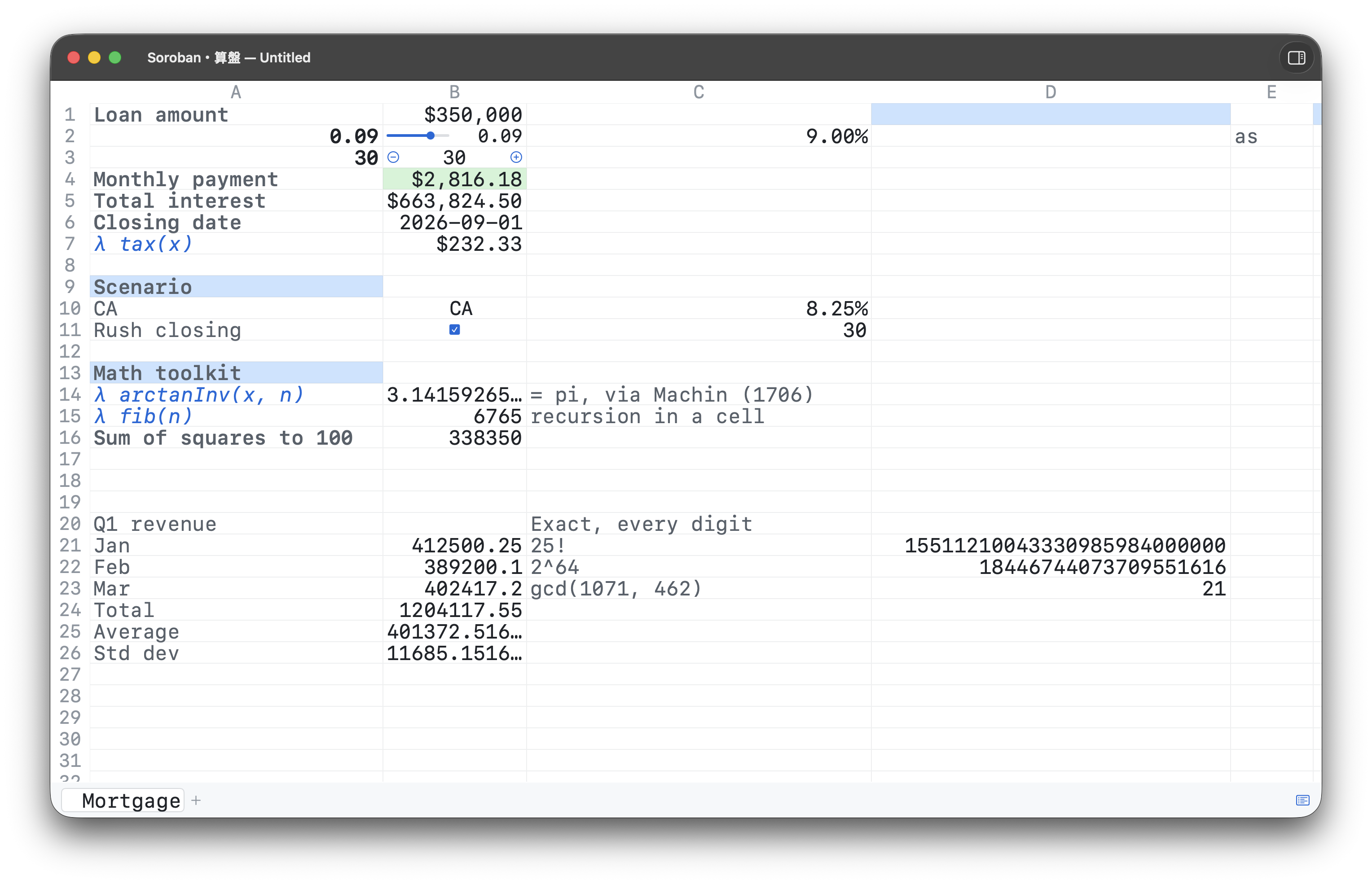Screen dimensions: 1372x884
Task: Select the 30 cell in Rush closing row
Action: click(699, 329)
